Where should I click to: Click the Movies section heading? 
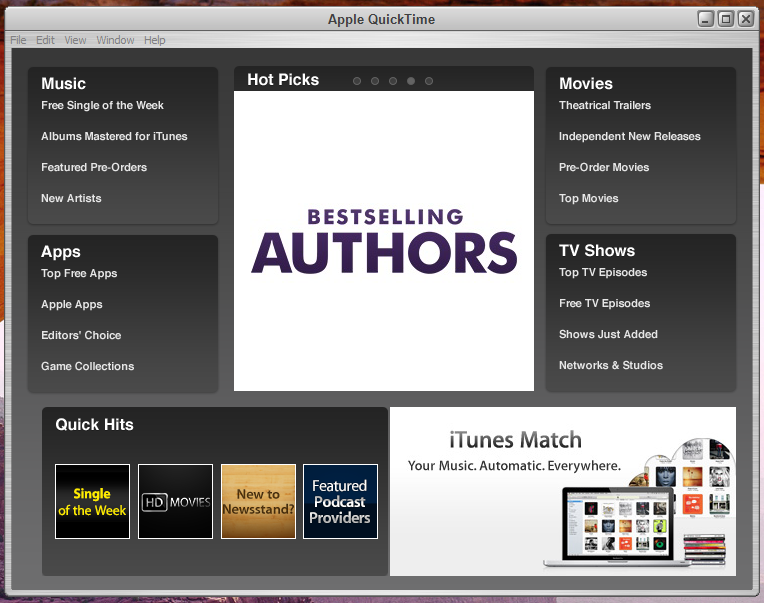point(586,83)
